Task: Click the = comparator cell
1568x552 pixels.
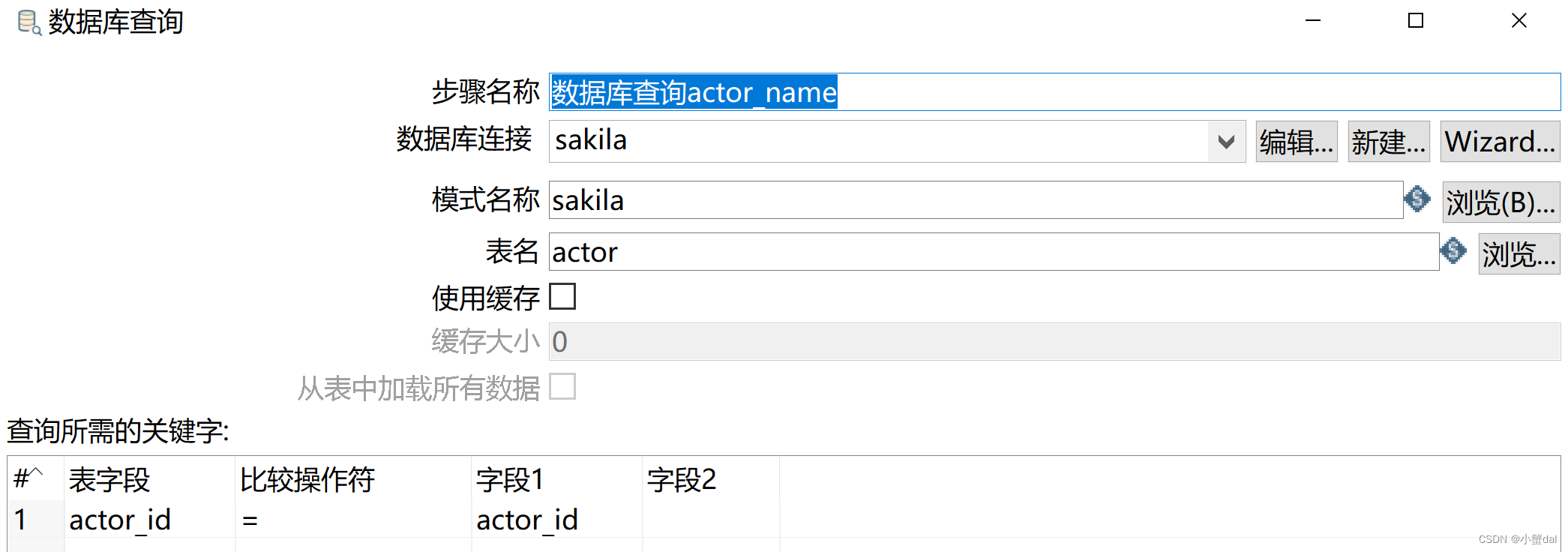Action: [353, 520]
